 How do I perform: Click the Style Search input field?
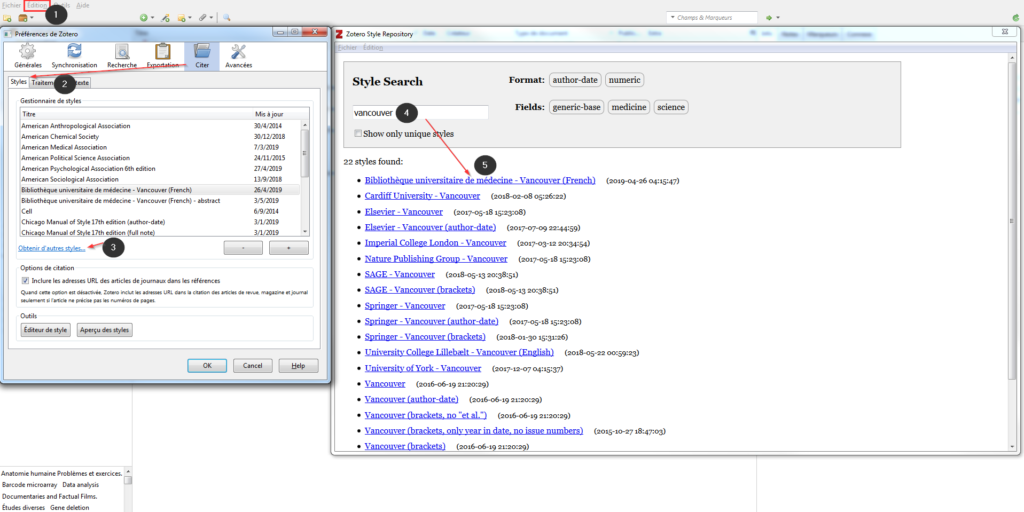click(x=420, y=112)
